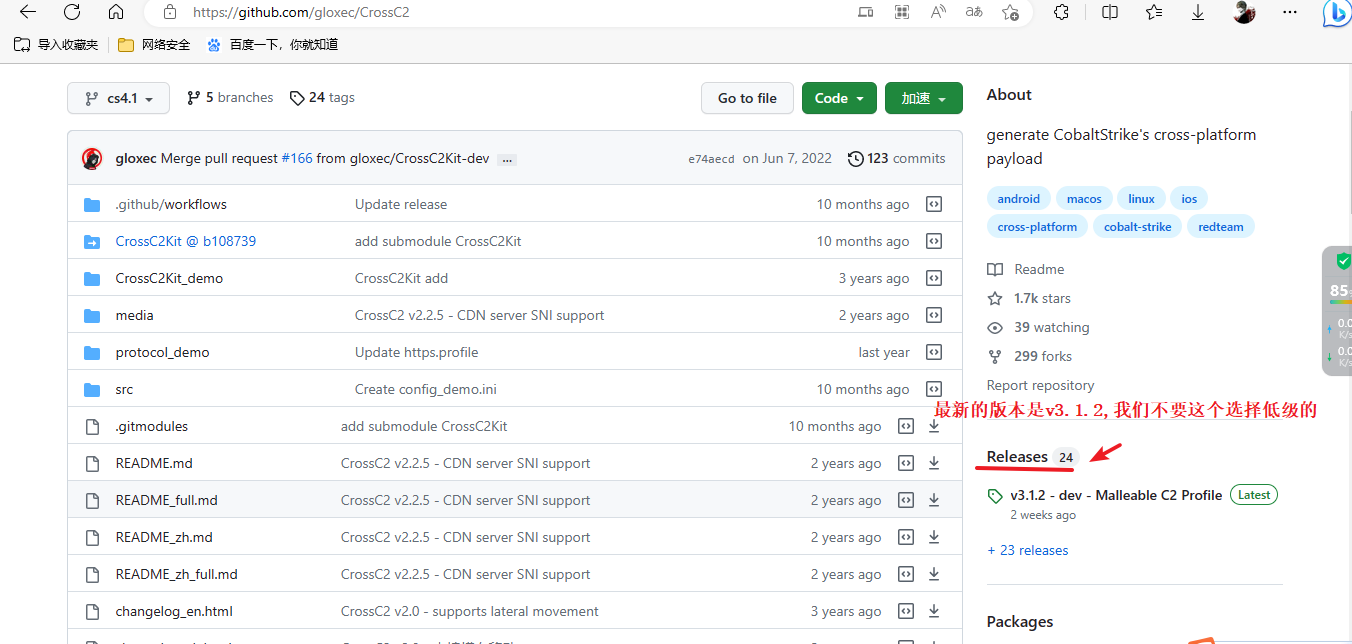Open 网络安全 bookmarks folder
Image resolution: width=1352 pixels, height=644 pixels.
154,44
